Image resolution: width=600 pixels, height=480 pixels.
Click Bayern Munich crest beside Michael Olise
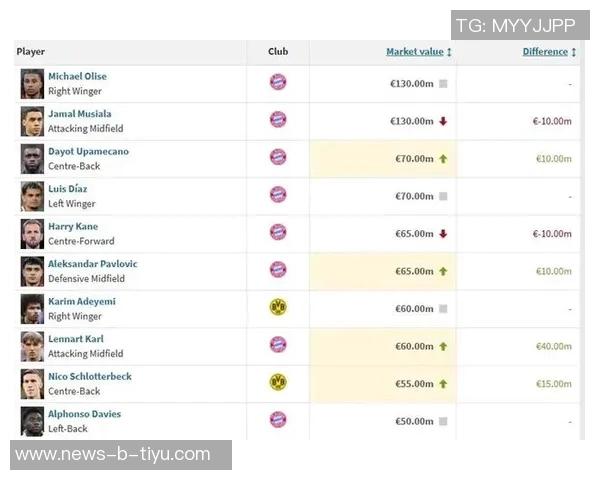(x=278, y=83)
